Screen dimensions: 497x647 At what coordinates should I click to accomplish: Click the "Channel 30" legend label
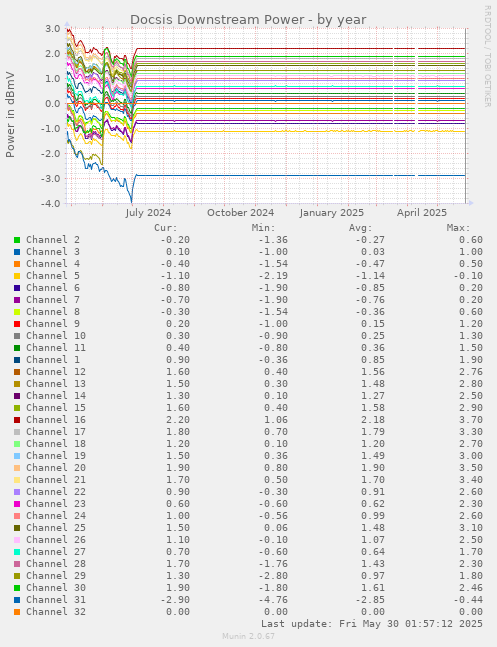pos(56,588)
